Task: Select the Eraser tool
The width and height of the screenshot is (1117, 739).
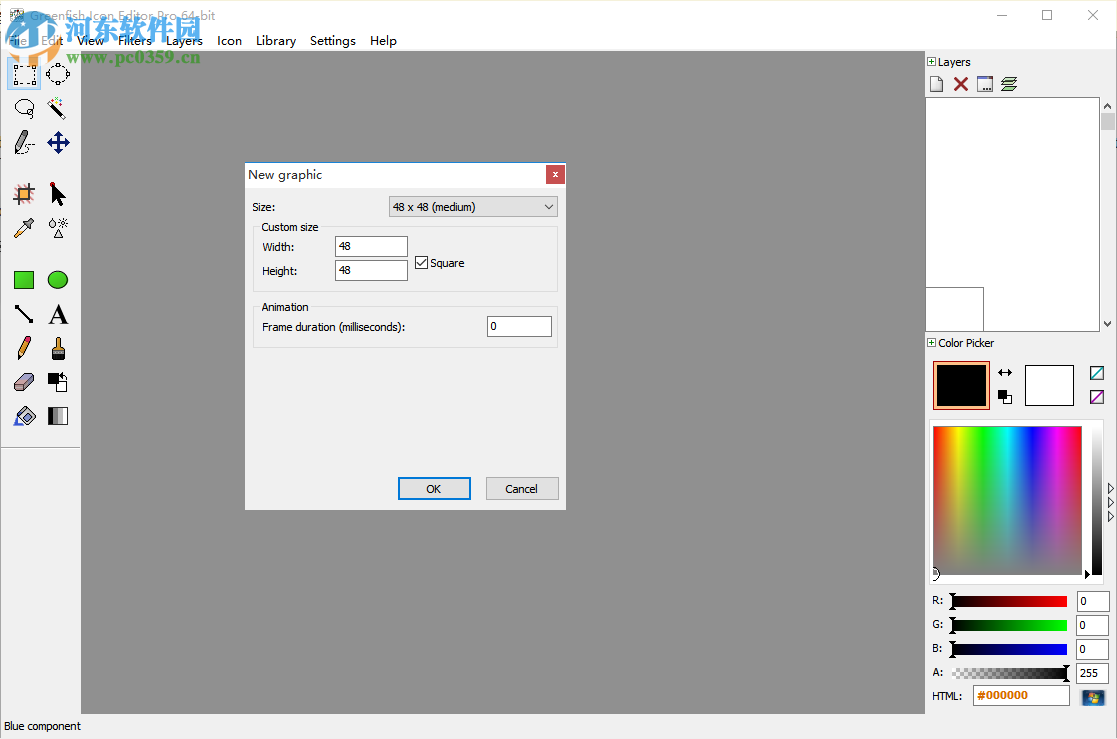Action: pos(24,383)
